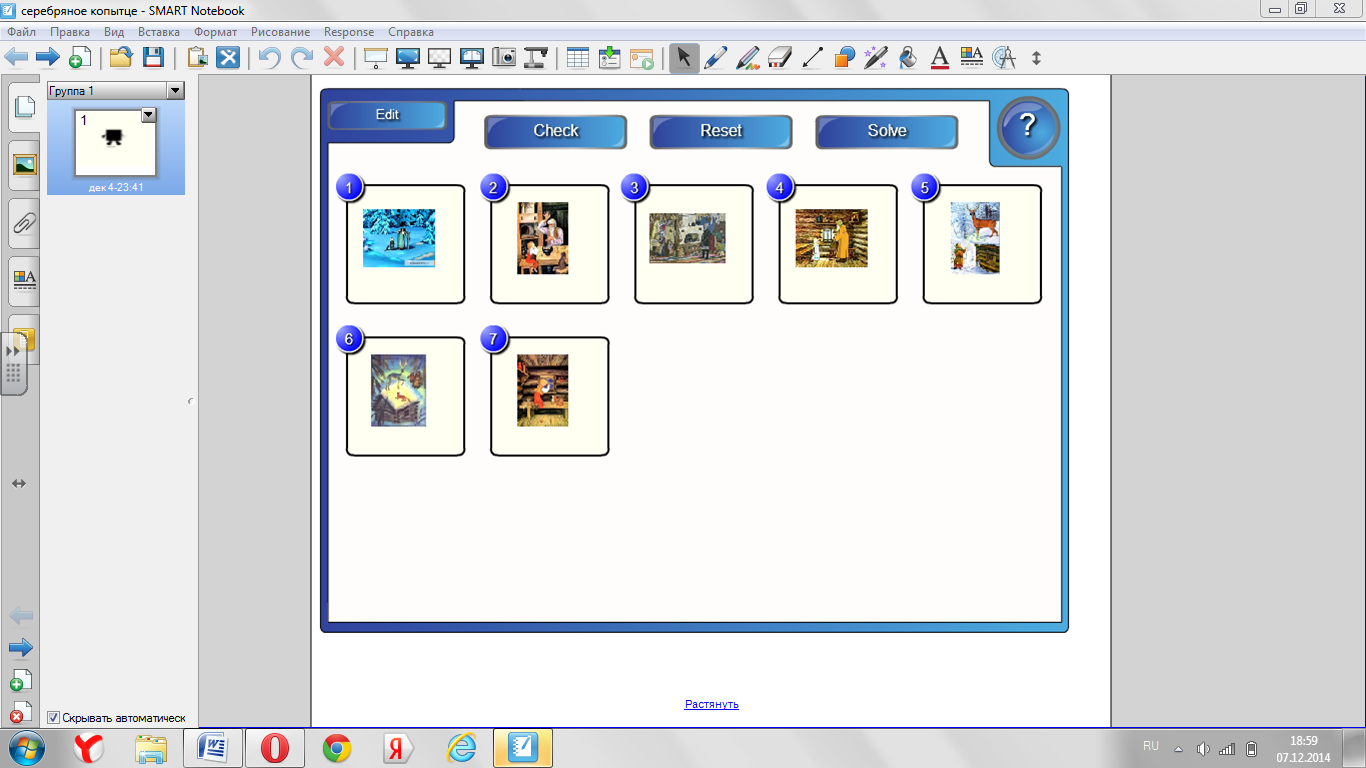Expand the Группа 1 dropdown
Screen dimensions: 1366x768
coord(176,91)
